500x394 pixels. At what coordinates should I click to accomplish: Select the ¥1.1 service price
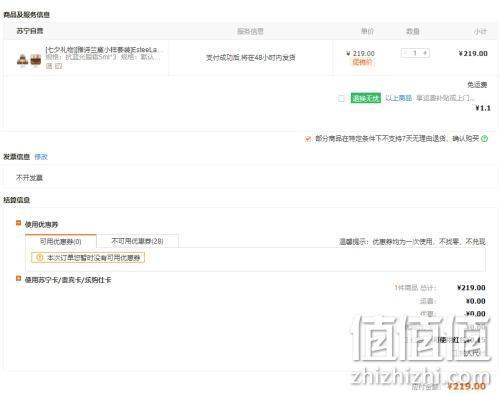pyautogui.click(x=483, y=108)
